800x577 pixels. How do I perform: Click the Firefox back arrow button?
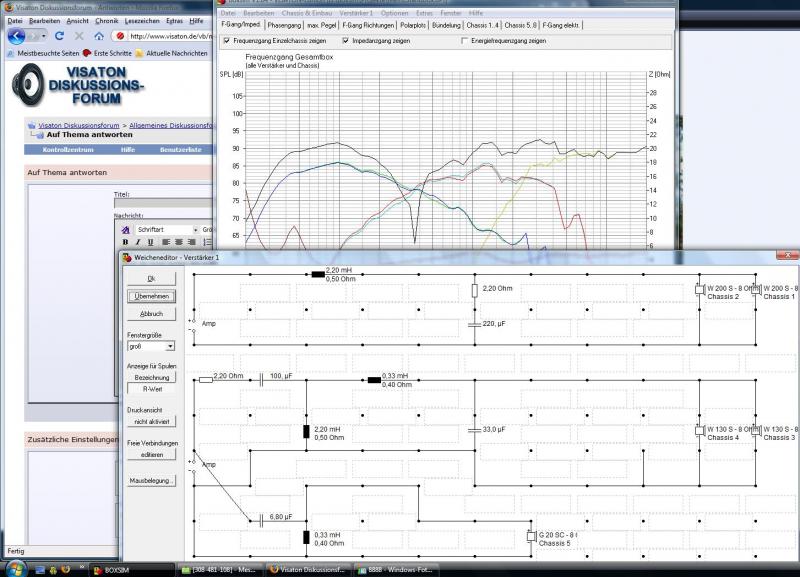coord(17,35)
